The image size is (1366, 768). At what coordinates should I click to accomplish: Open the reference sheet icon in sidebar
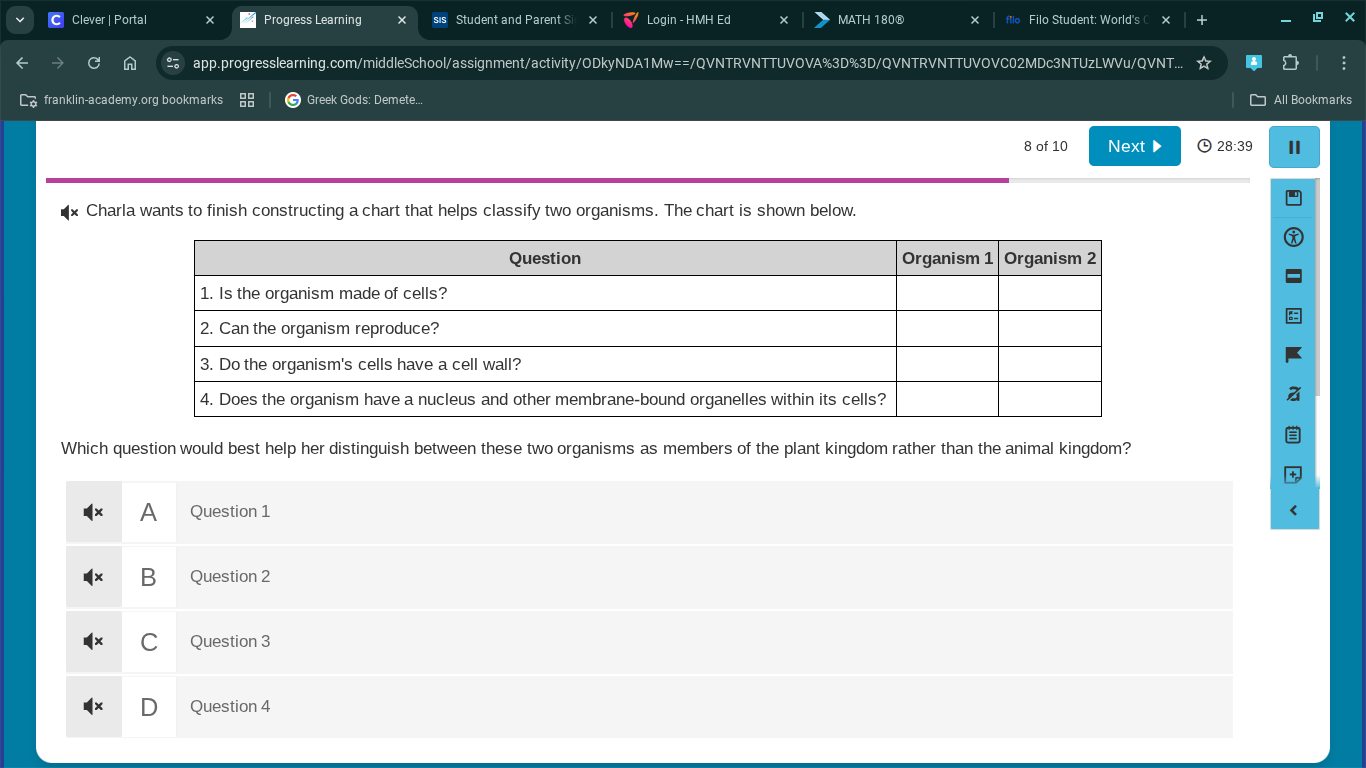coord(1293,315)
